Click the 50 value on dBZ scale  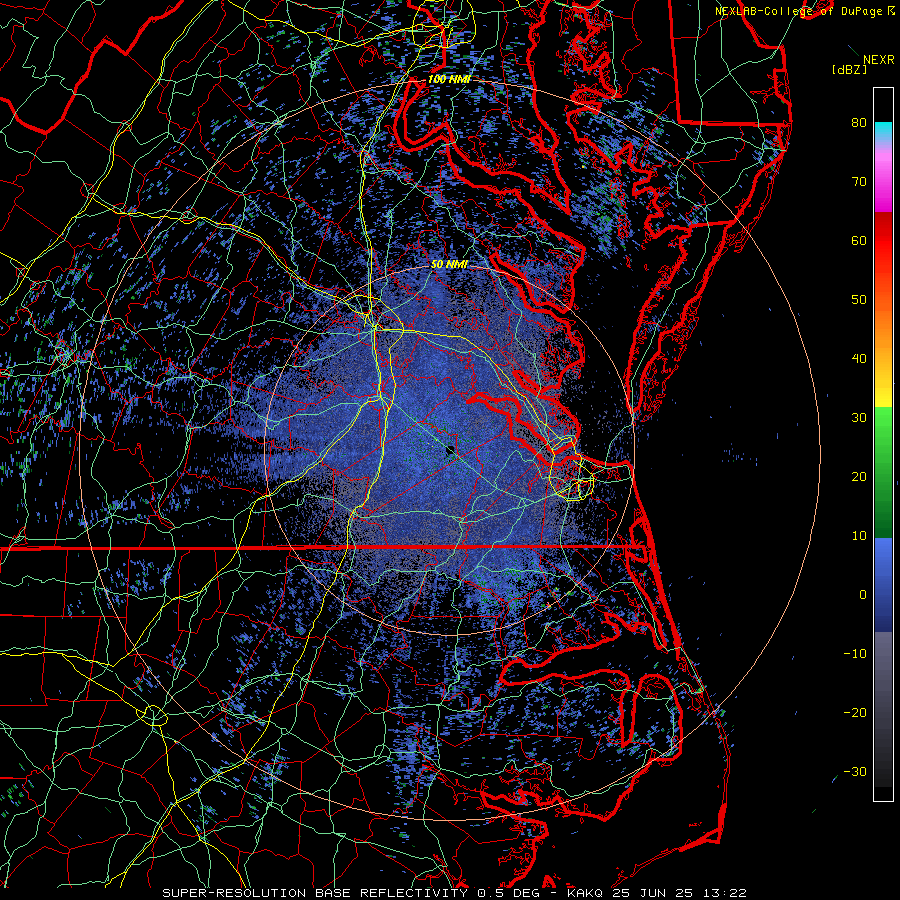pos(859,300)
